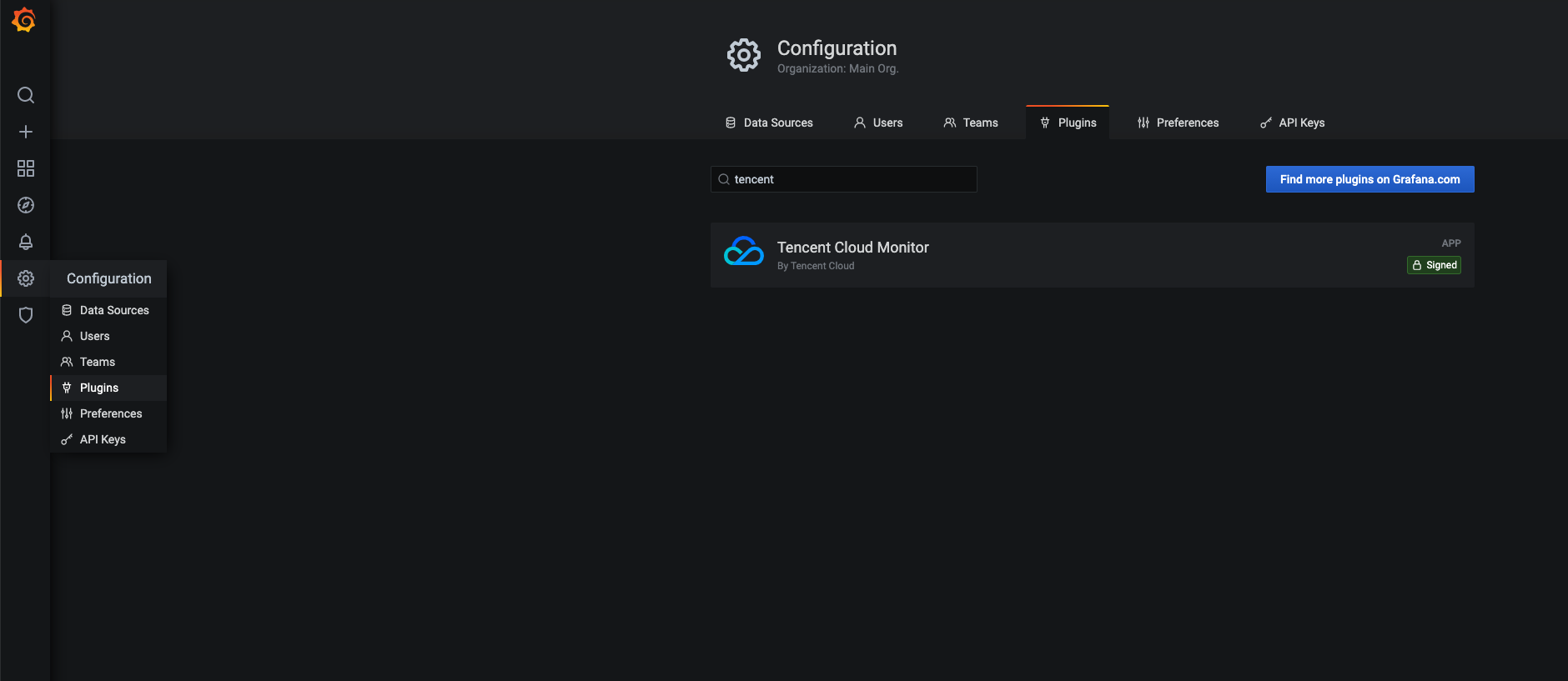This screenshot has height=681, width=1568.
Task: Open the Tencent Cloud Monitor plugin title
Action: coord(852,248)
